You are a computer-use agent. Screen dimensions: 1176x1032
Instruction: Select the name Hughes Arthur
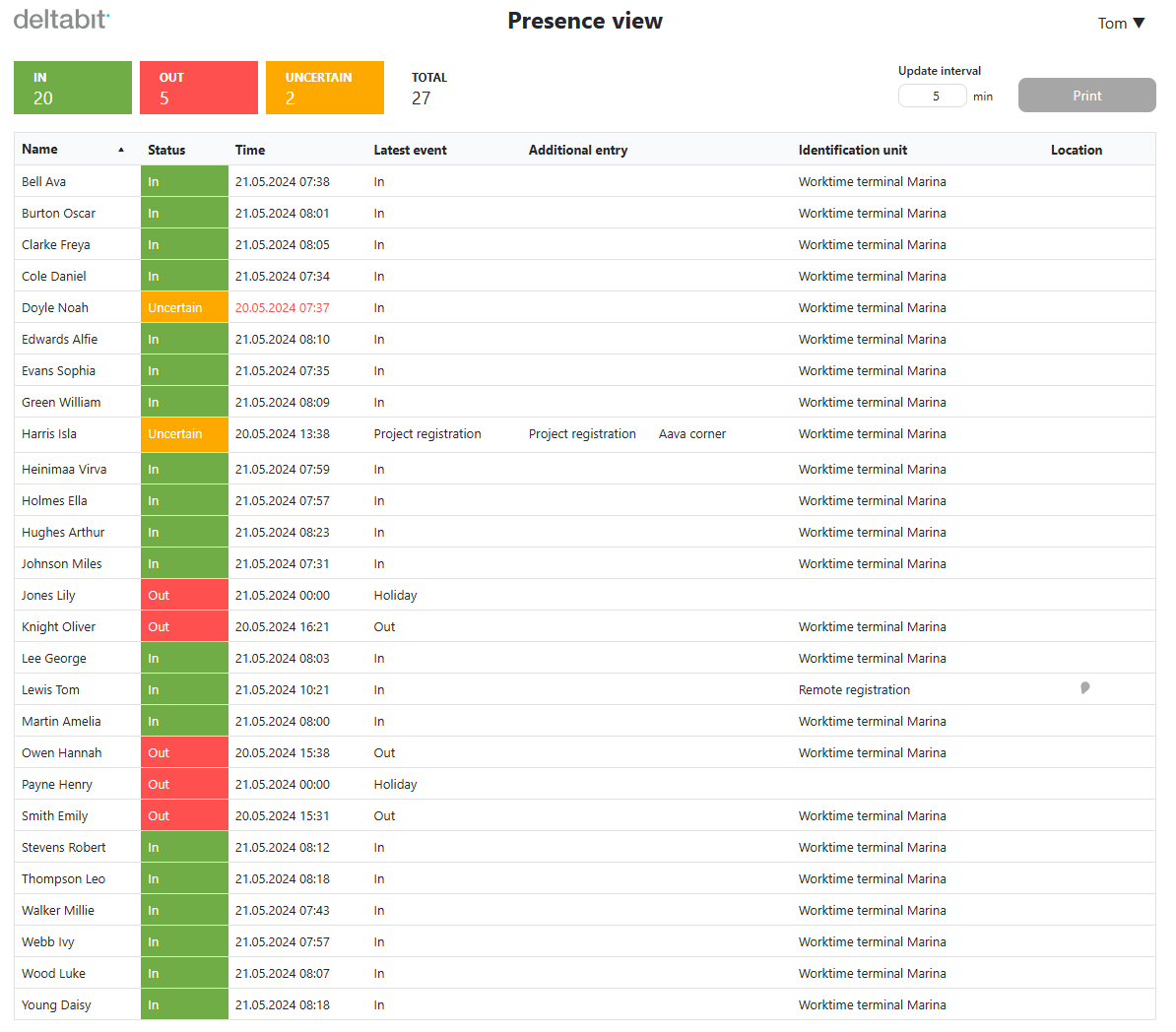tap(63, 532)
